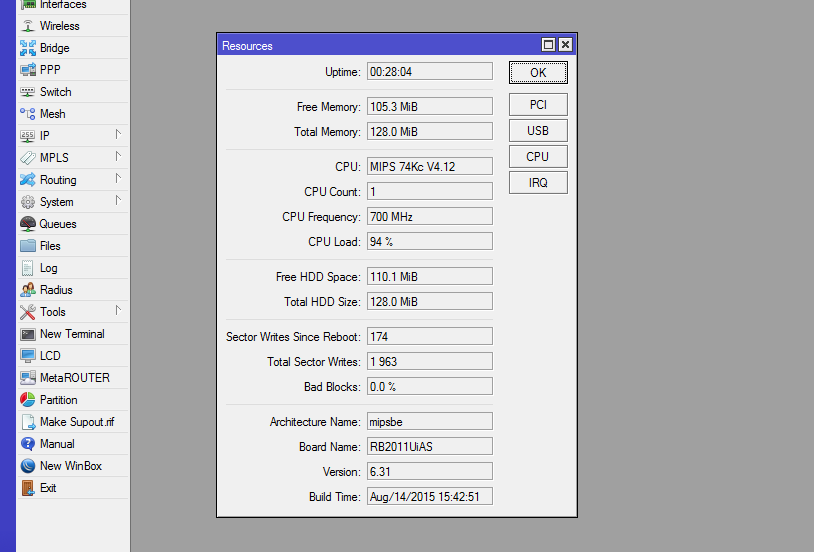
Task: Select the PPP icon in sidebar
Action: coord(28,70)
